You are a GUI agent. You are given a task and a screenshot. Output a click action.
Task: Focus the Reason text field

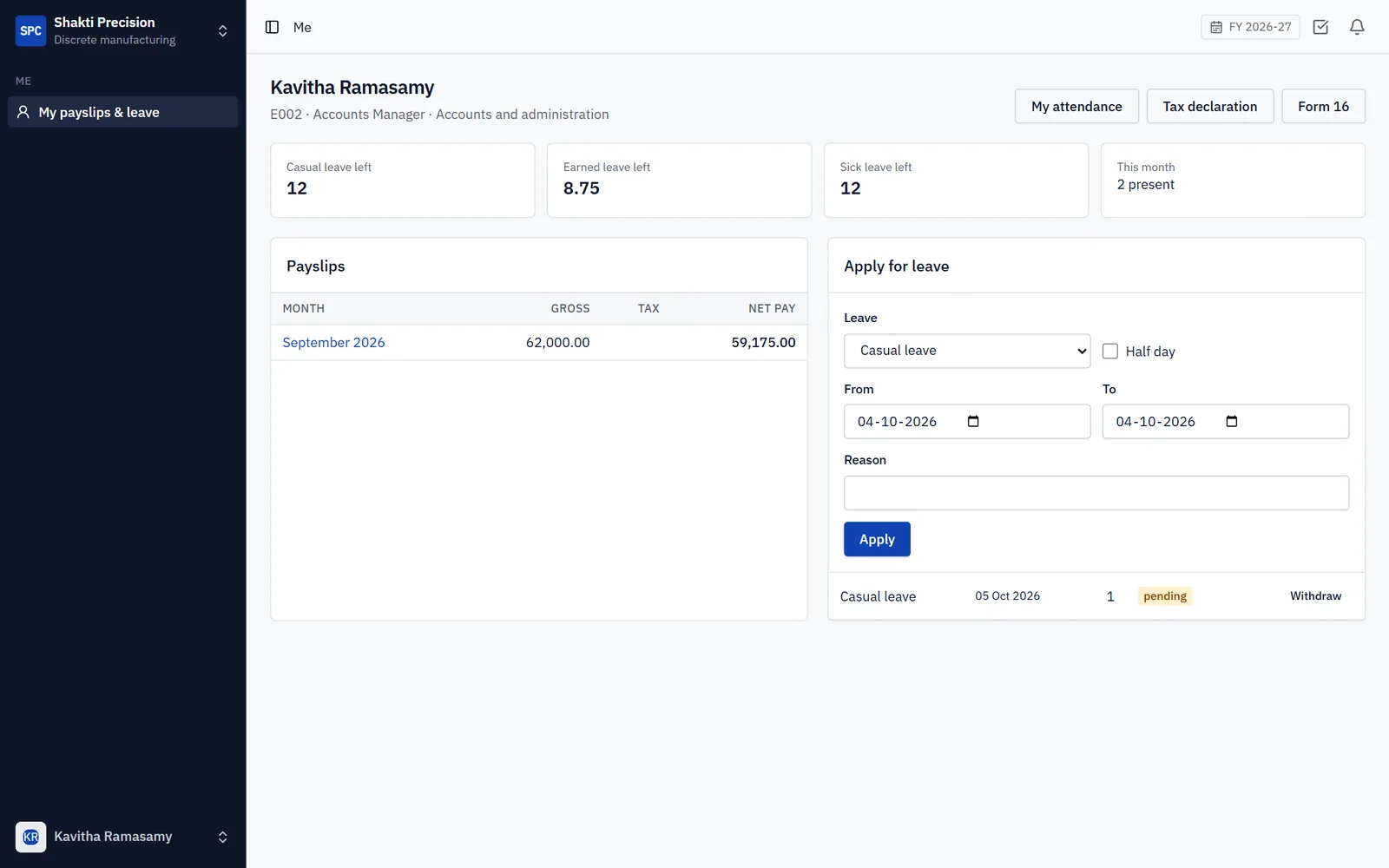coord(1096,492)
